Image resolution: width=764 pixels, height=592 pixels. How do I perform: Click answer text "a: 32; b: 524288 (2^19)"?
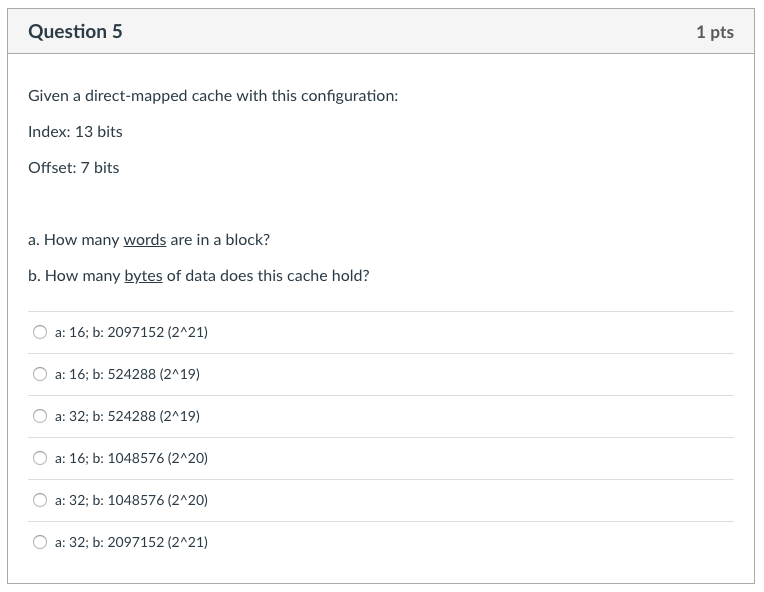click(x=127, y=416)
